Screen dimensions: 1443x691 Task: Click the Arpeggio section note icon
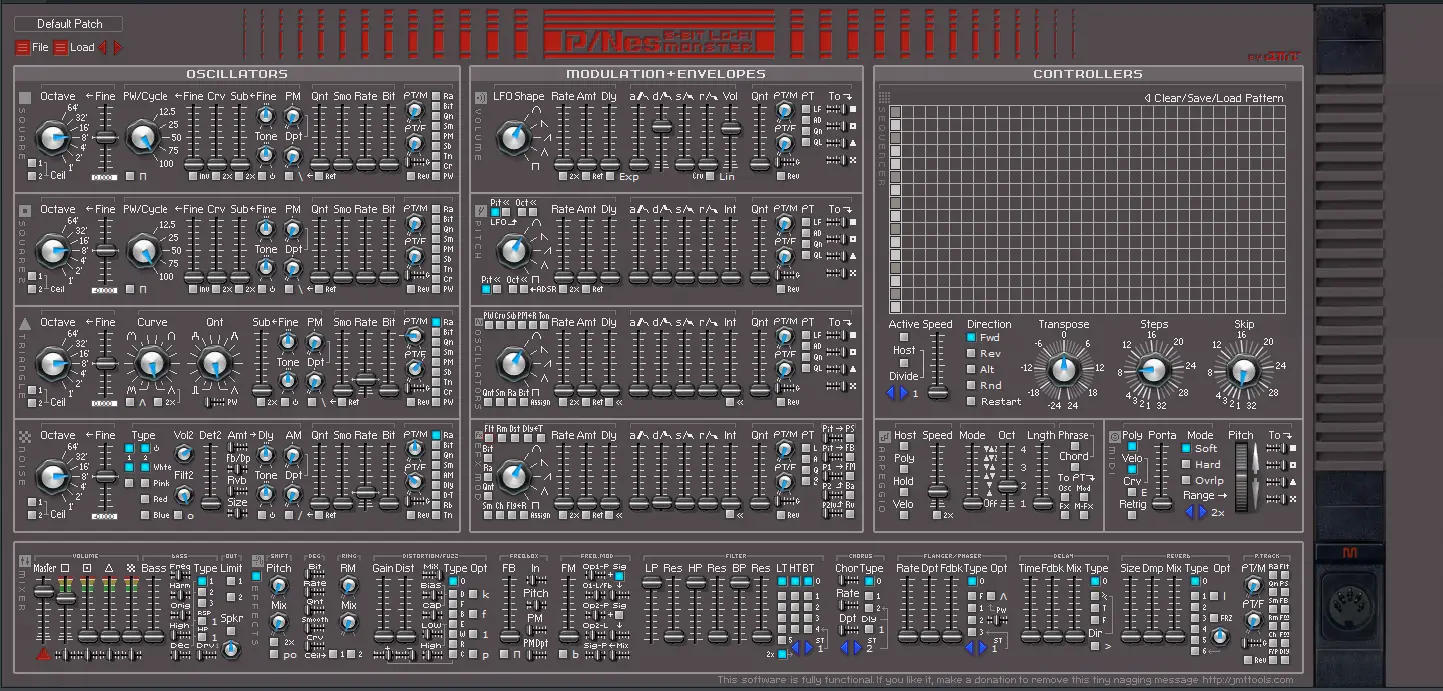(x=884, y=436)
